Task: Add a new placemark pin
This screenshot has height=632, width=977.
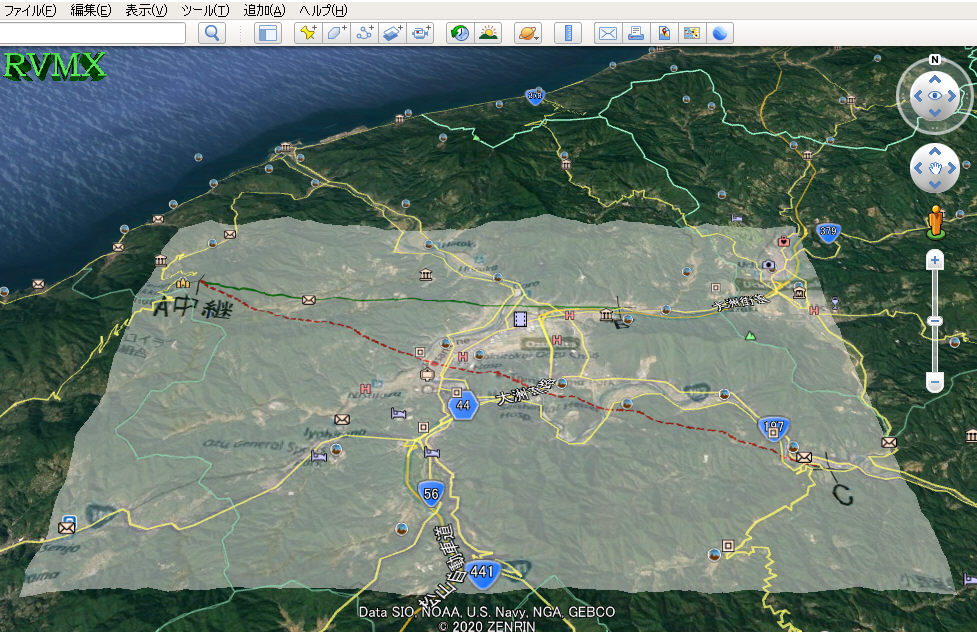Action: [308, 33]
